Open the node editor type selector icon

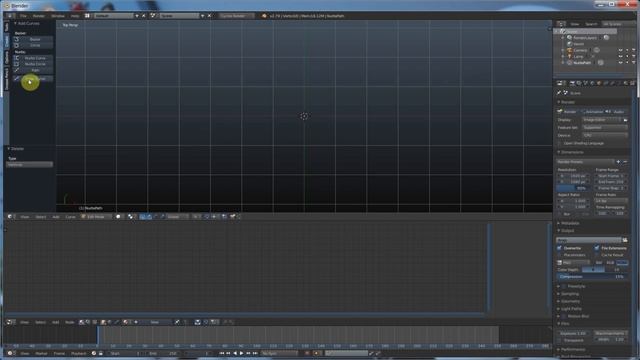tap(11, 322)
